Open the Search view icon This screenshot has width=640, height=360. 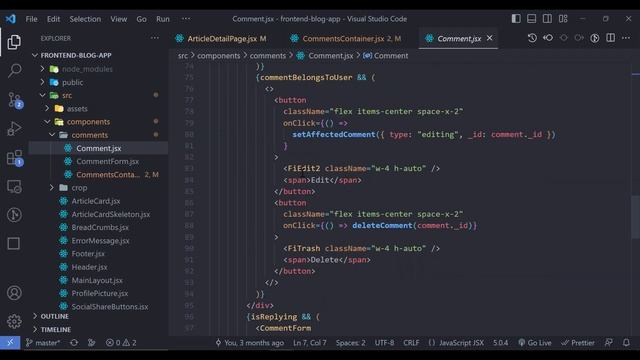point(14,70)
